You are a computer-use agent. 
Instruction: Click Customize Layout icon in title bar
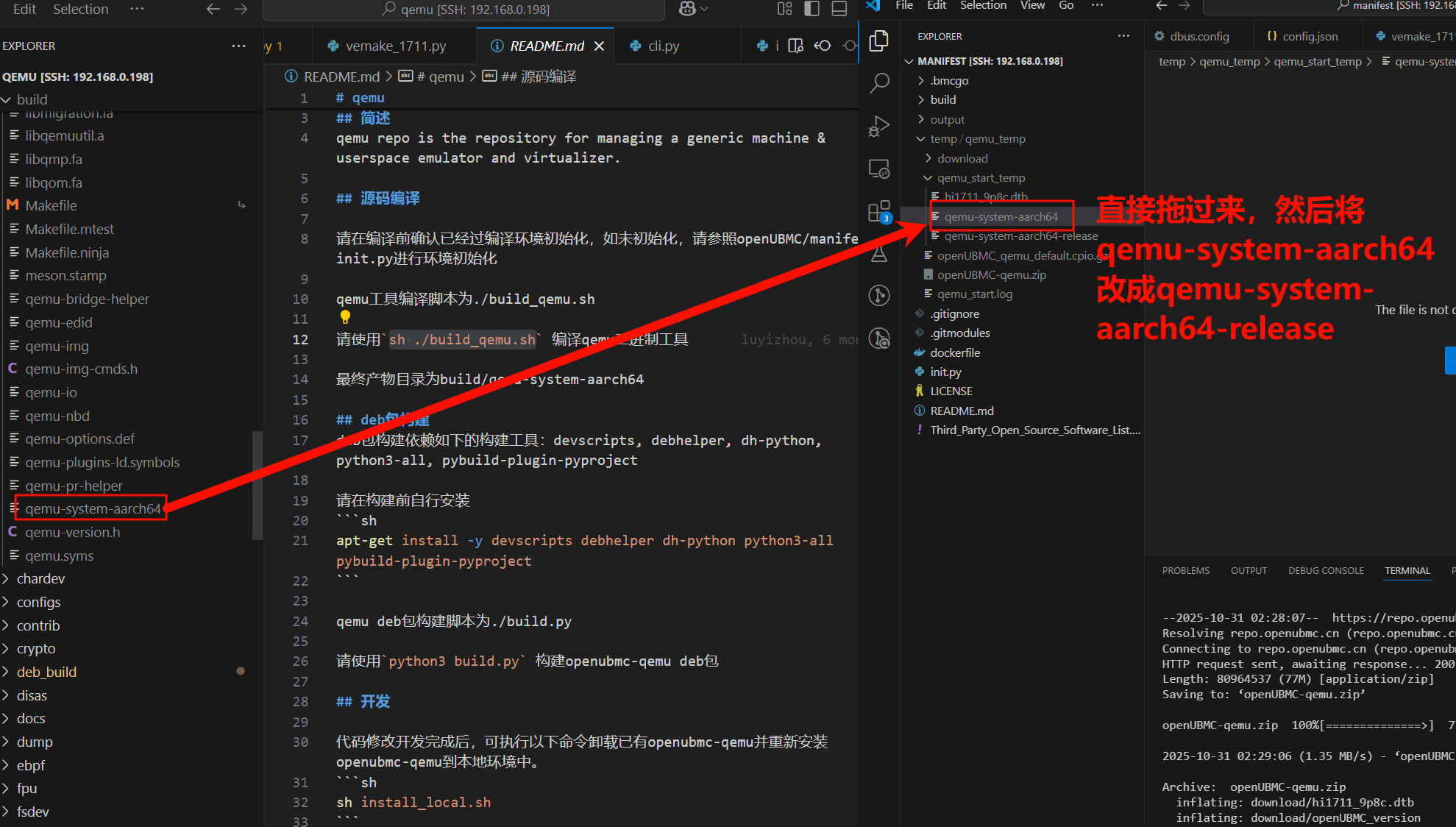[785, 9]
